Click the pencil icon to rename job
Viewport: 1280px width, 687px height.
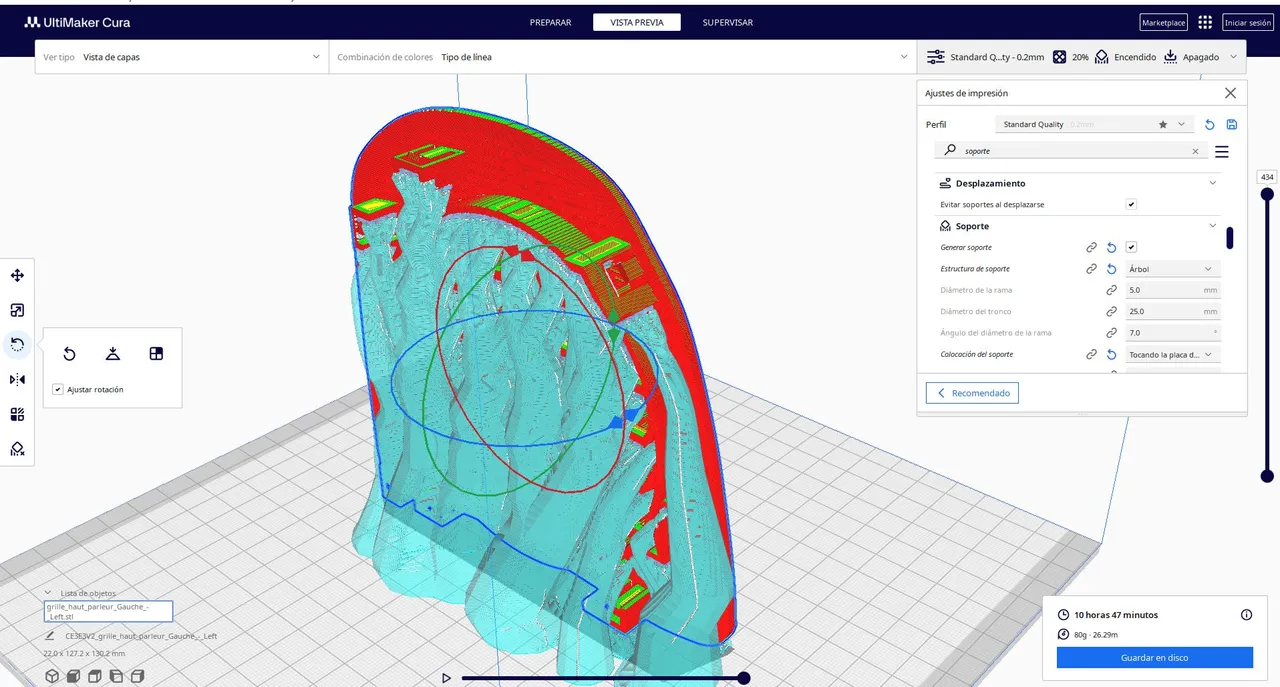point(50,635)
